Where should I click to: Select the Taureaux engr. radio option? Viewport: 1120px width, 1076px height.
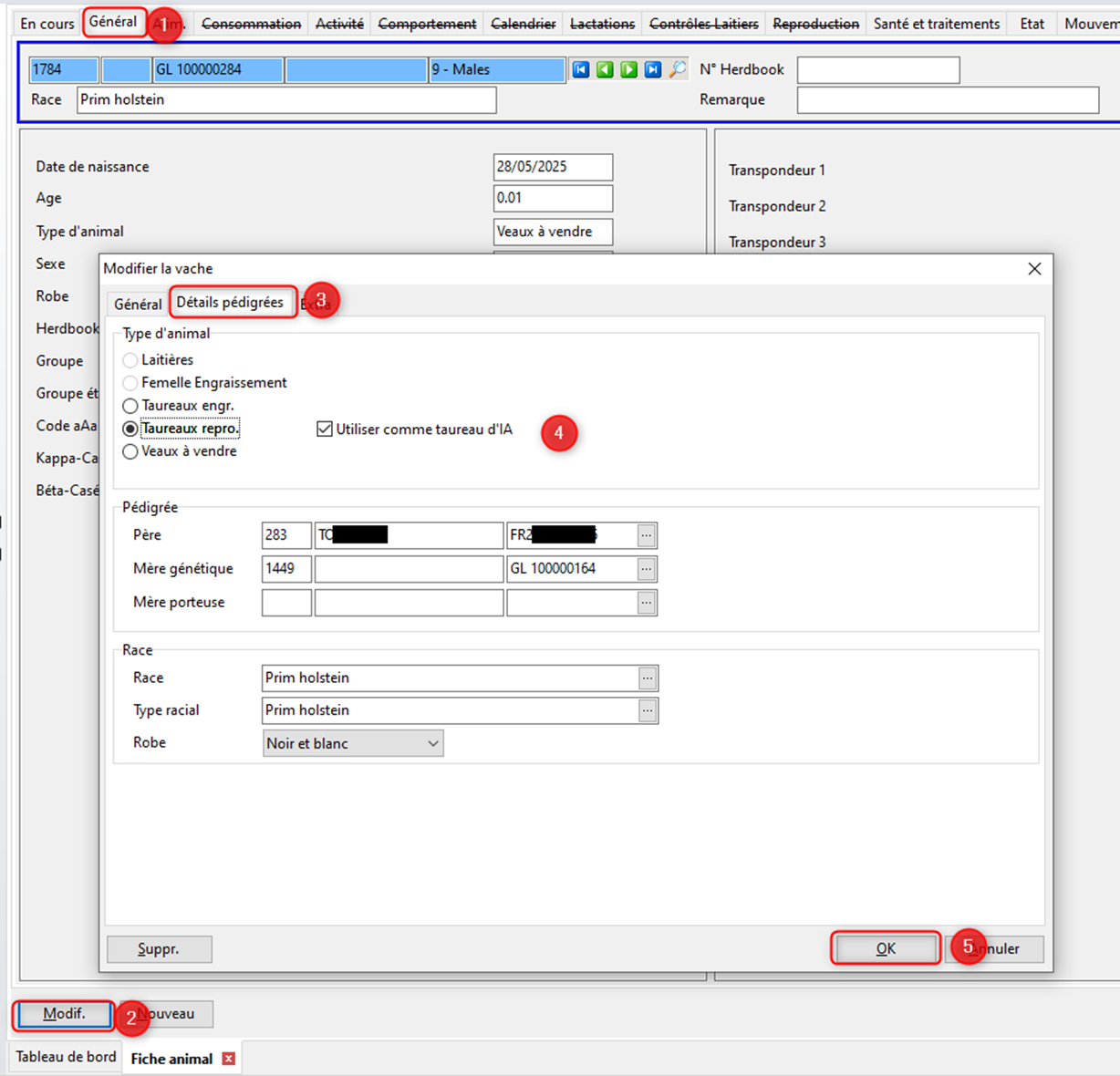point(130,406)
